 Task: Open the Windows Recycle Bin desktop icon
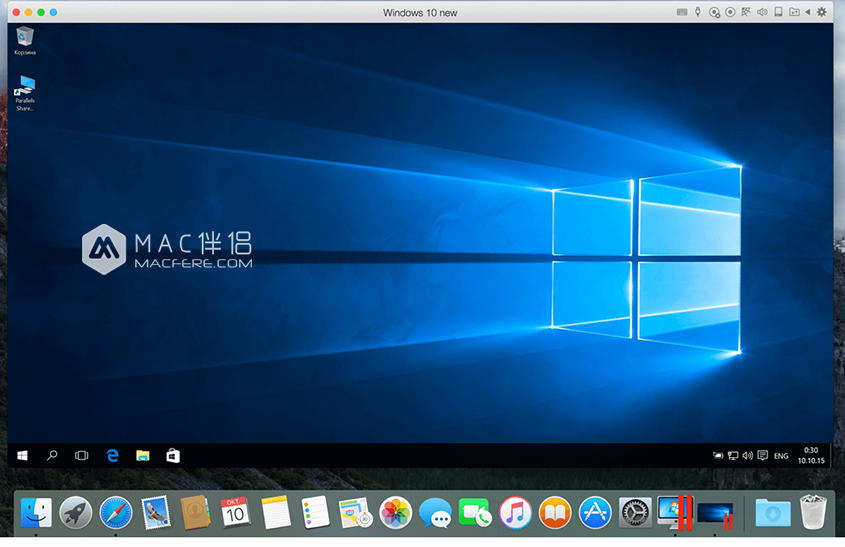pos(25,41)
